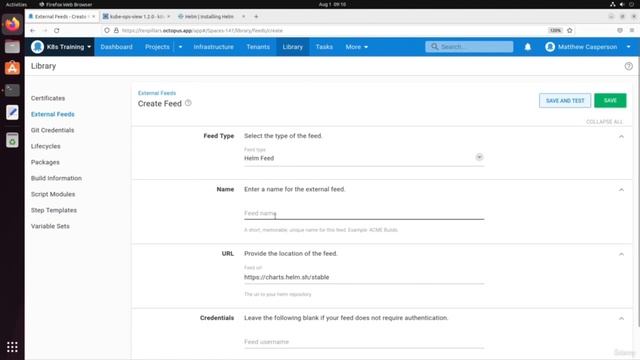Image resolution: width=640 pixels, height=360 pixels.
Task: Open Build Information in the sidebar
Action: pyautogui.click(x=56, y=178)
